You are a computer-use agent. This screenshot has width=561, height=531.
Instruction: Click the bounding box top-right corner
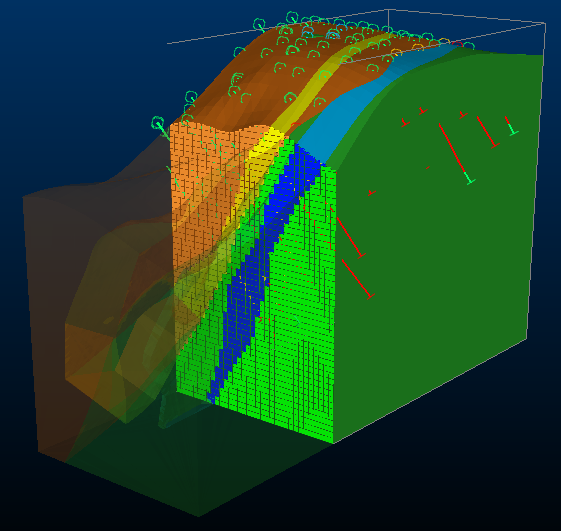coord(545,24)
